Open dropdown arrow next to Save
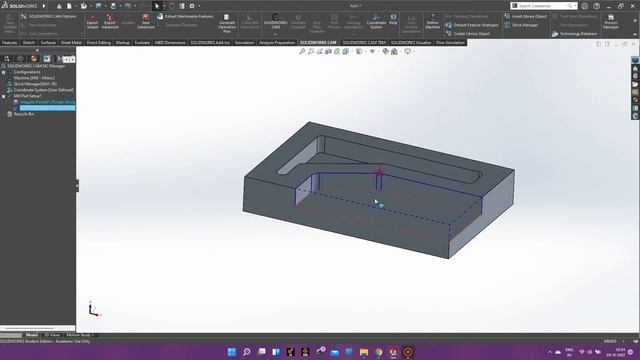 (105, 6)
